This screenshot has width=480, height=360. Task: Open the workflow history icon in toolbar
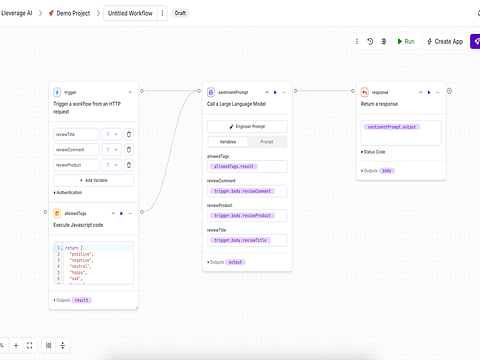pos(370,41)
